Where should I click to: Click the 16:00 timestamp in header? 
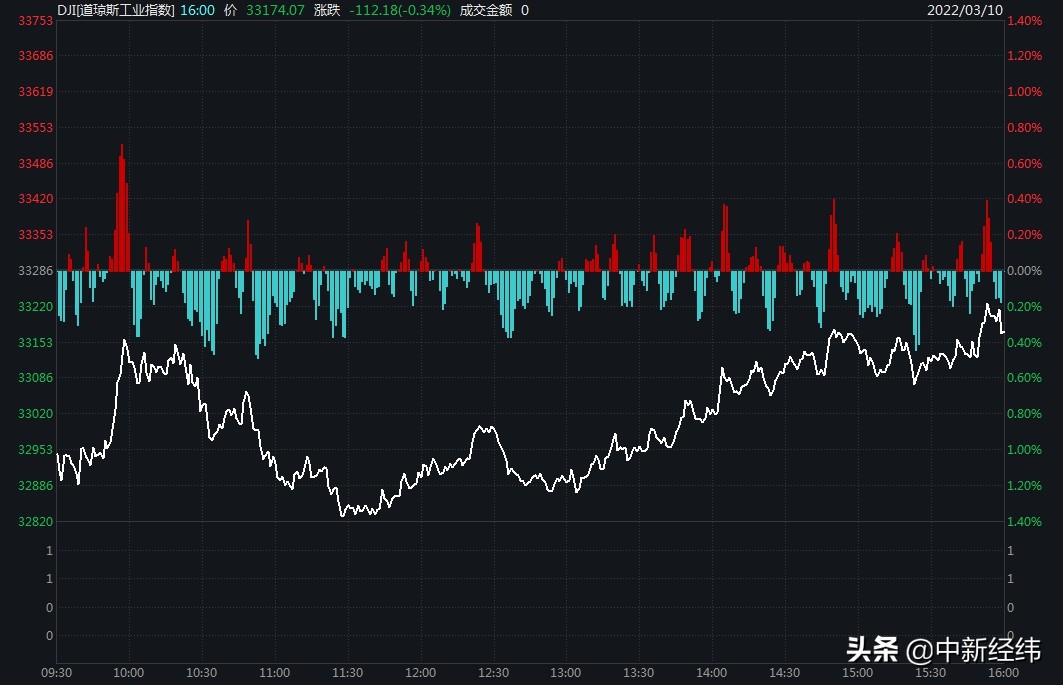point(197,10)
